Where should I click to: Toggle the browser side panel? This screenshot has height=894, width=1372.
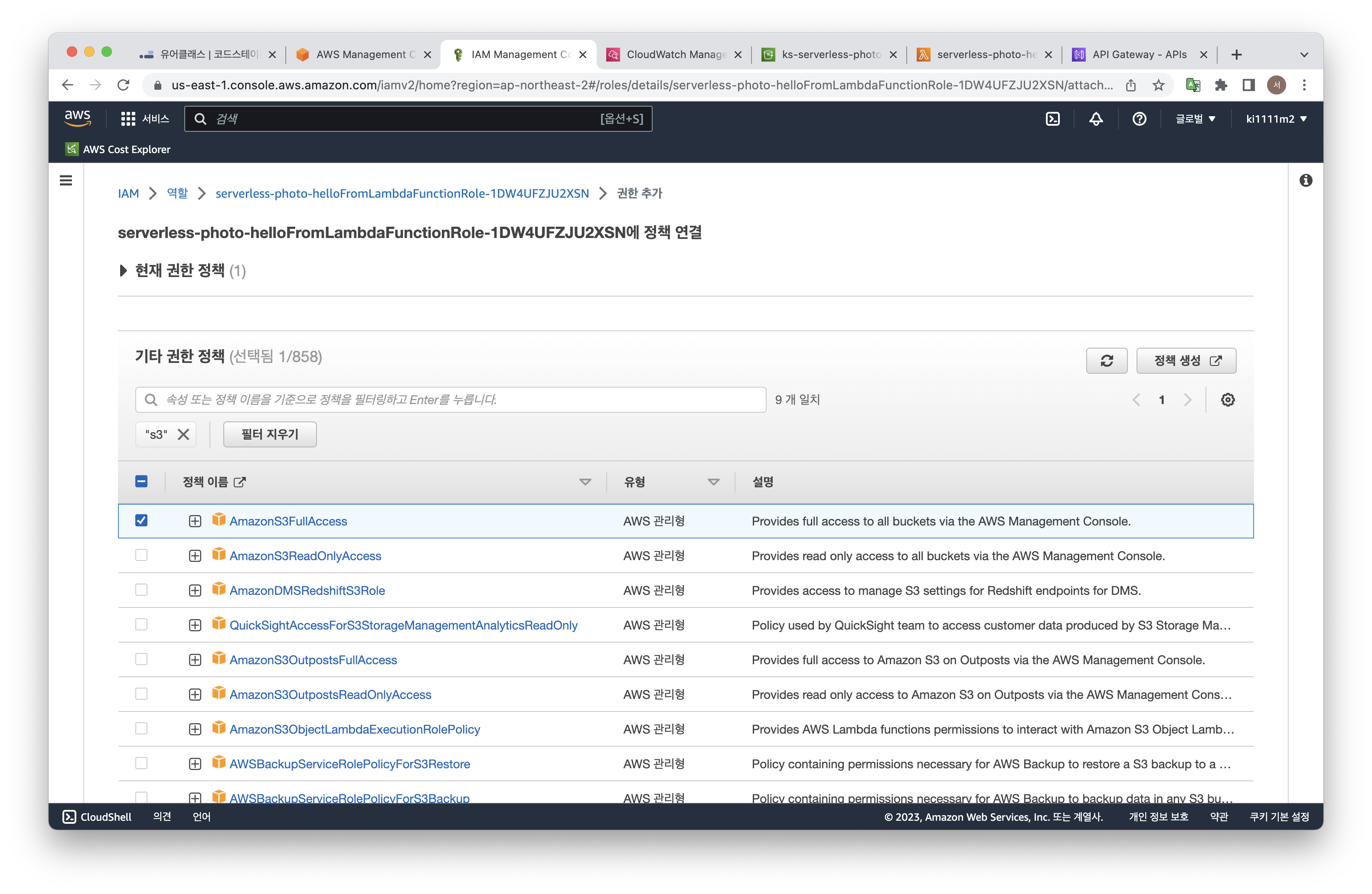coord(1248,85)
